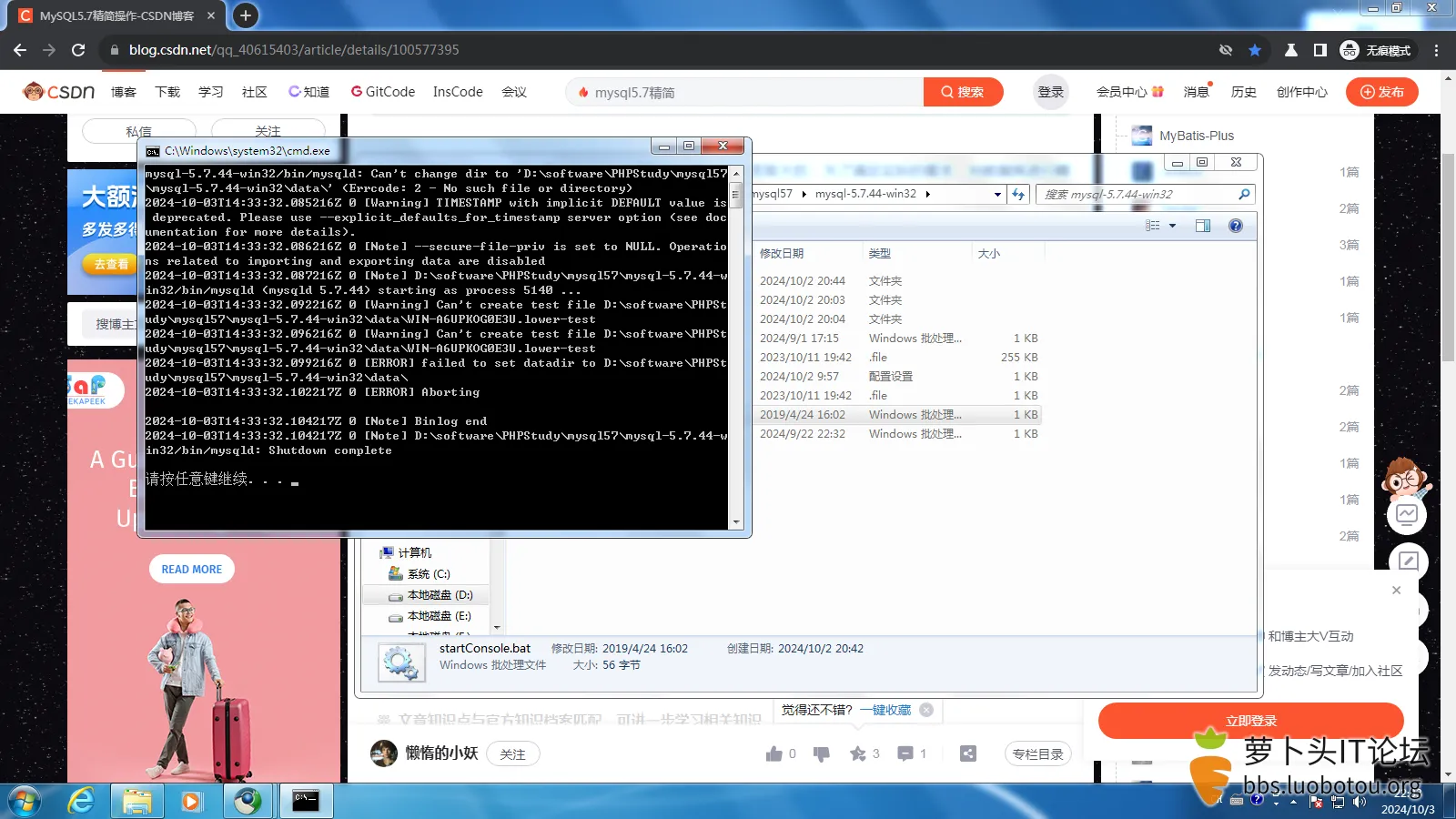Image resolution: width=1456 pixels, height=819 pixels.
Task: Open Chrome from the taskbar
Action: (x=248, y=801)
